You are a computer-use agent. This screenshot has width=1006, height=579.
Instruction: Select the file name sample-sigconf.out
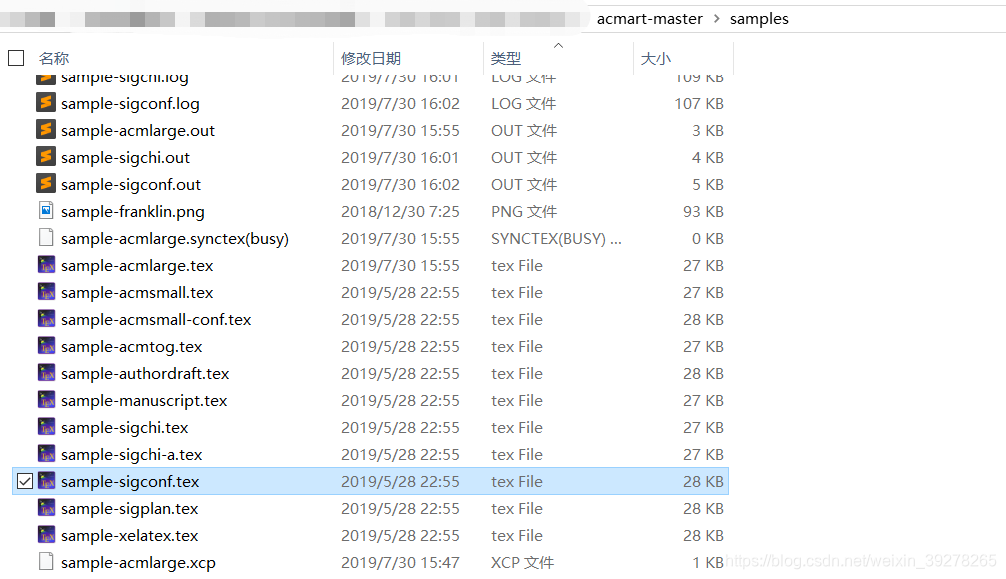131,184
